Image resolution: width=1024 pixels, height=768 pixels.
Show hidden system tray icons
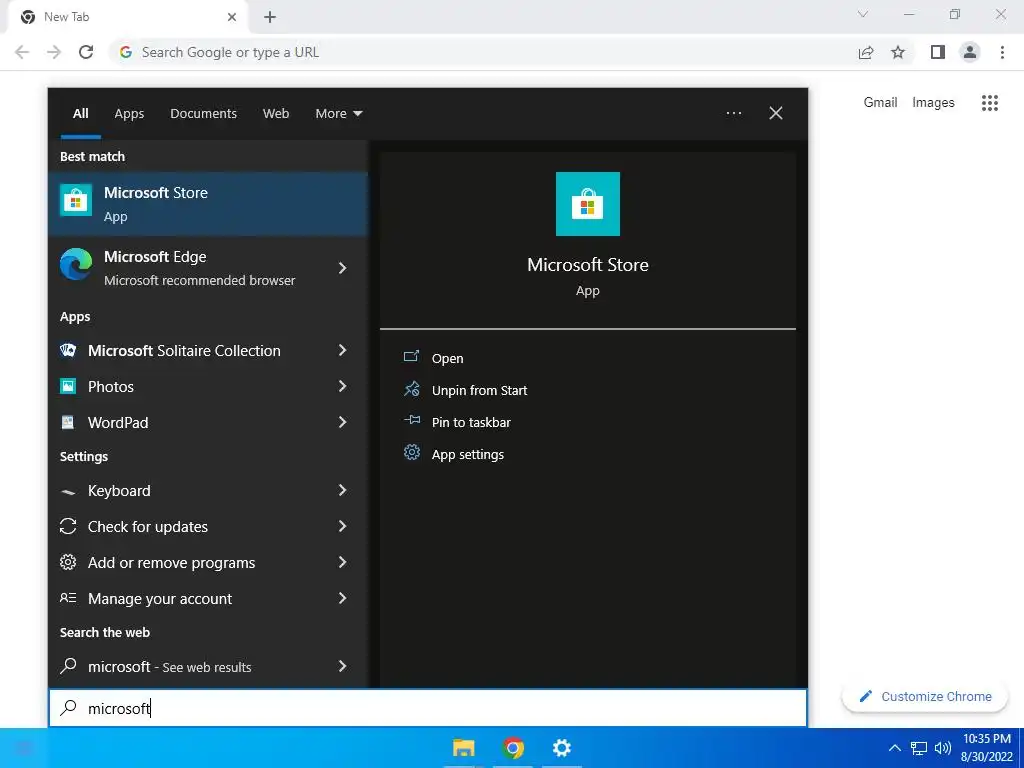(895, 748)
